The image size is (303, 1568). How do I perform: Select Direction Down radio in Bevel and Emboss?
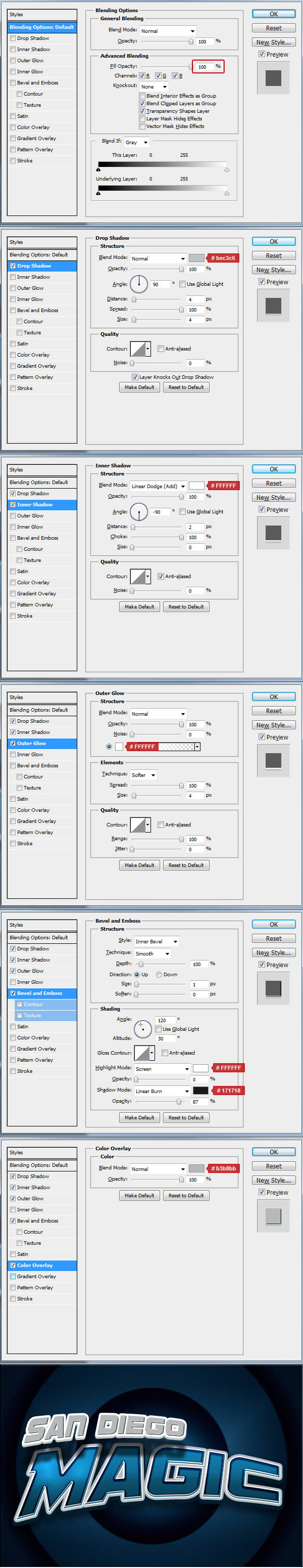click(159, 975)
